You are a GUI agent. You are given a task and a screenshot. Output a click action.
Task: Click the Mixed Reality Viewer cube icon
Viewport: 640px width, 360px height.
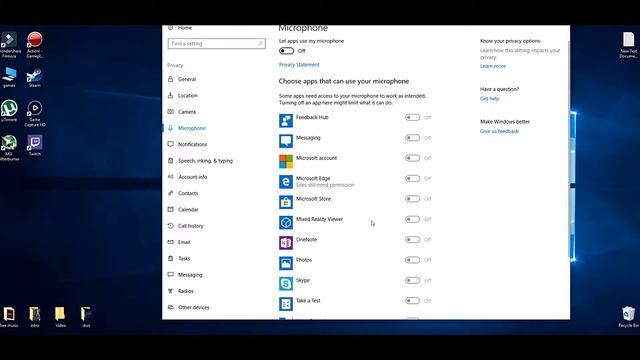286,222
